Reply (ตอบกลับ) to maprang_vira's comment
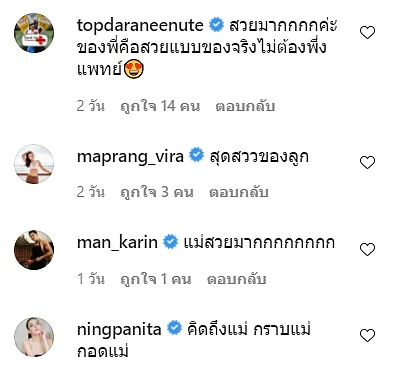 (239, 192)
